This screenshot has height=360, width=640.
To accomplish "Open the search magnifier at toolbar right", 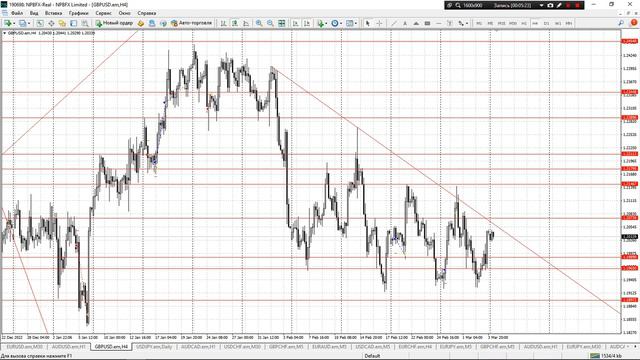I will (x=621, y=23).
